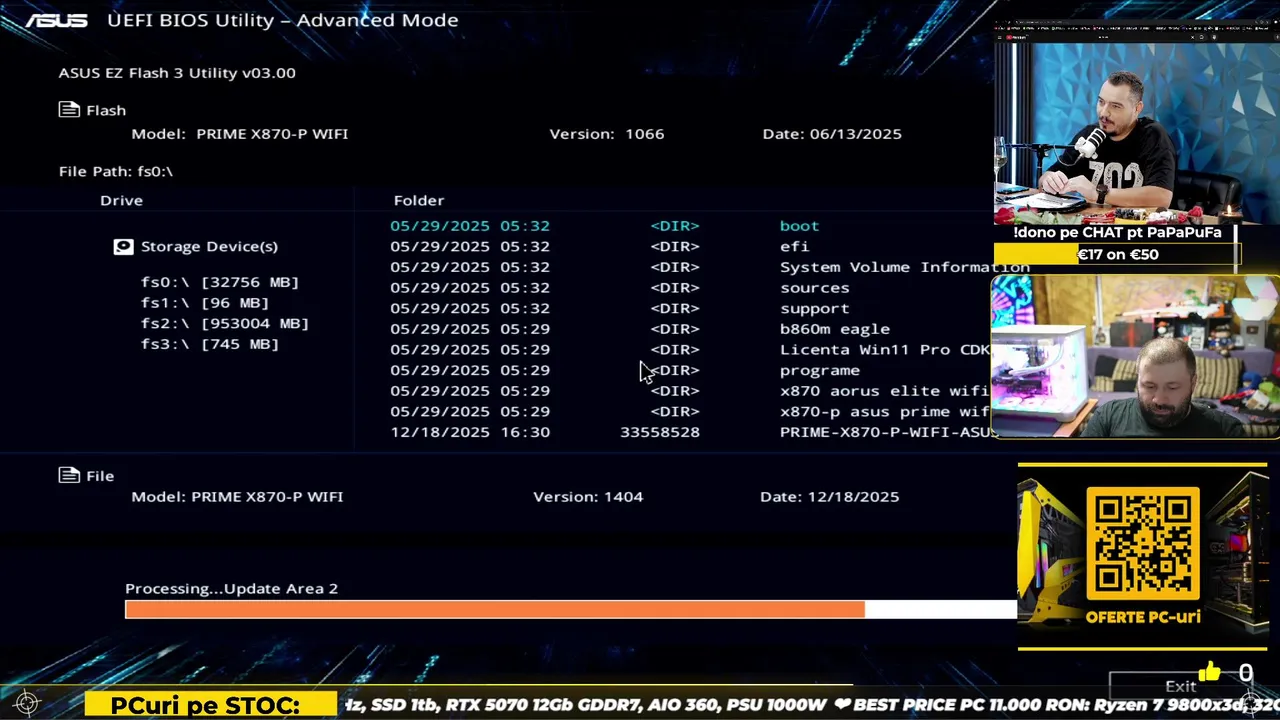Click the File Date: 12/18/2025 text
Image resolution: width=1280 pixels, height=720 pixels.
point(830,496)
